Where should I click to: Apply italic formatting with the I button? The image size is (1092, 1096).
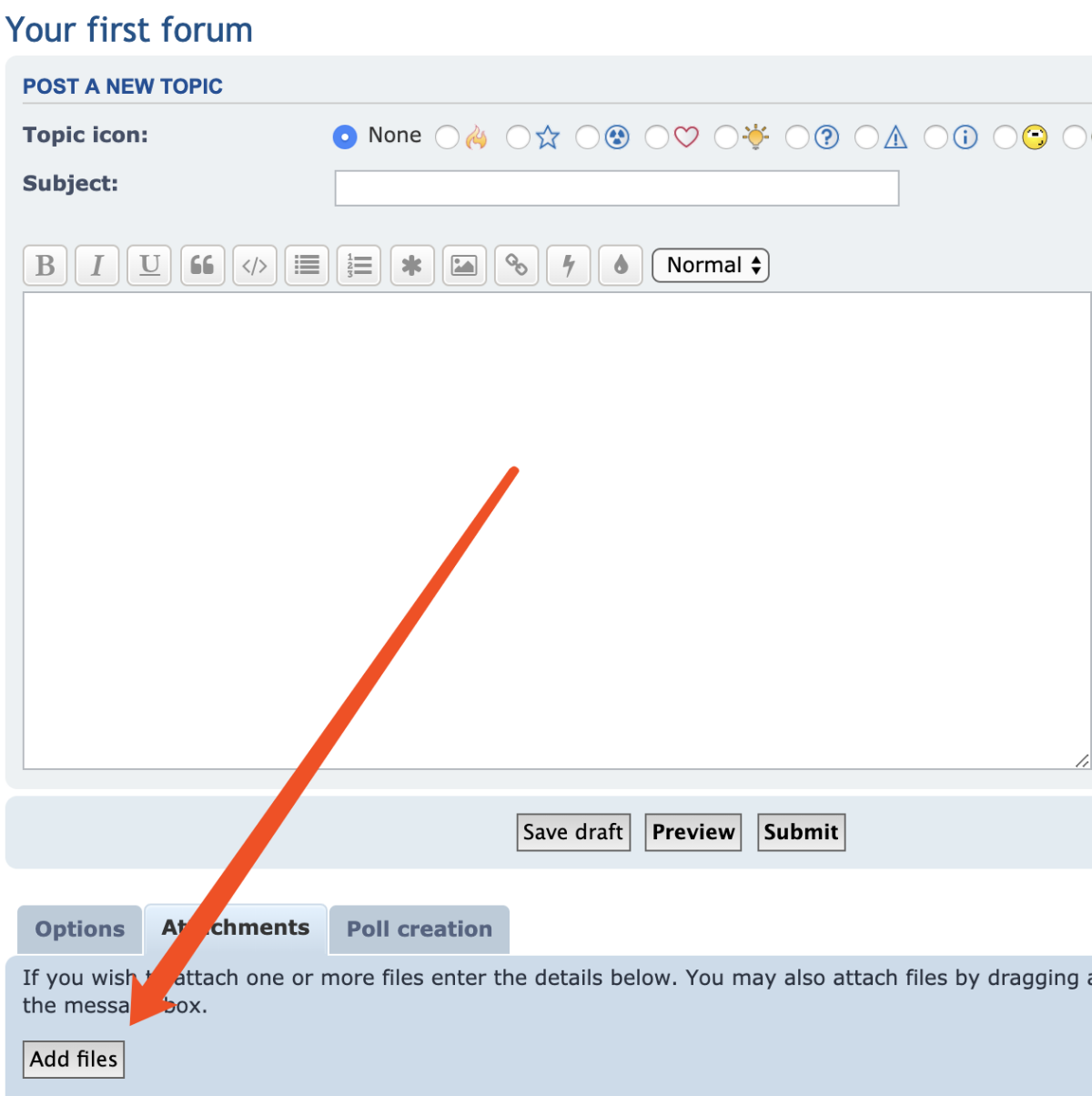[97, 266]
